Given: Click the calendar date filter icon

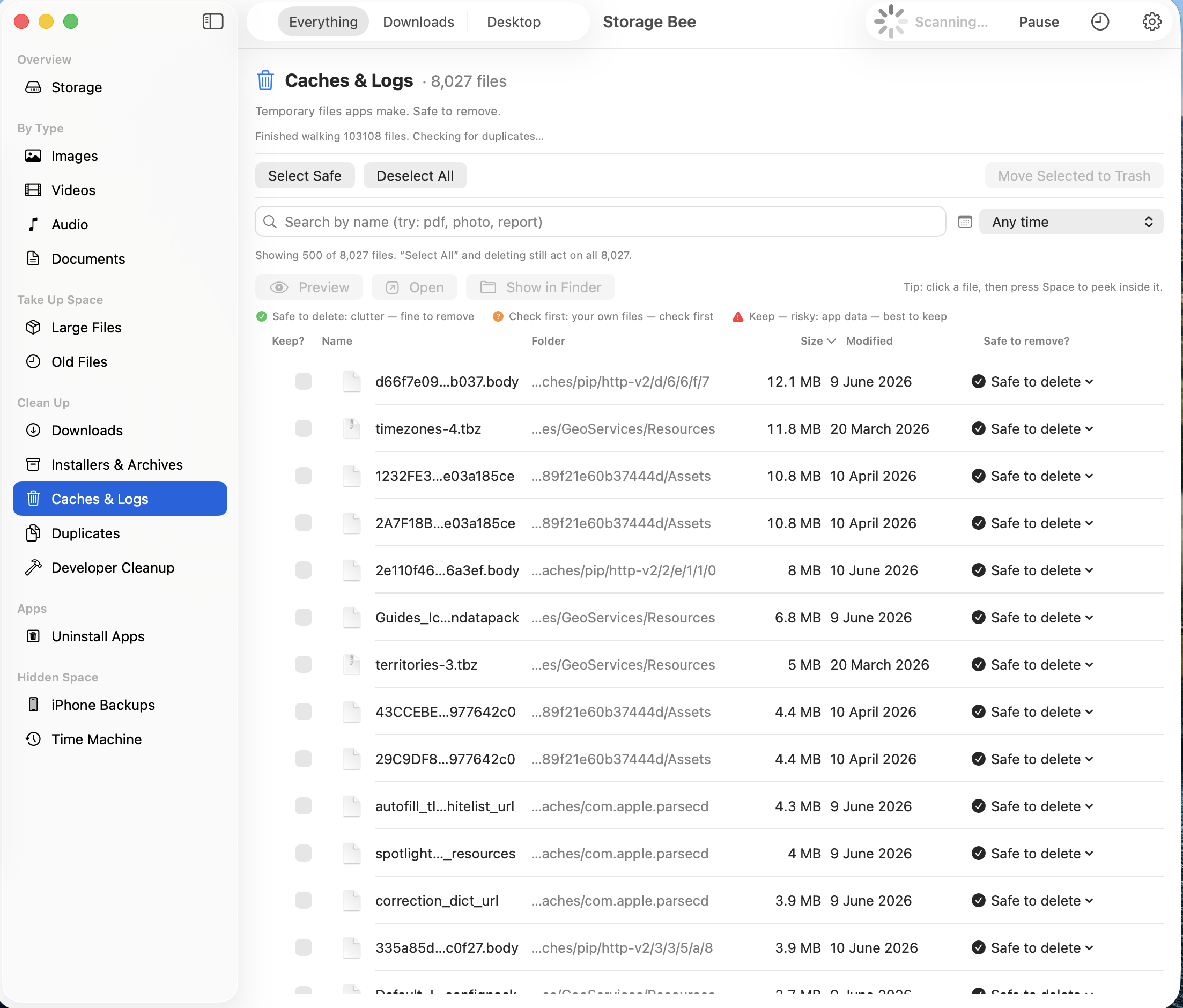Looking at the screenshot, I should (x=965, y=221).
